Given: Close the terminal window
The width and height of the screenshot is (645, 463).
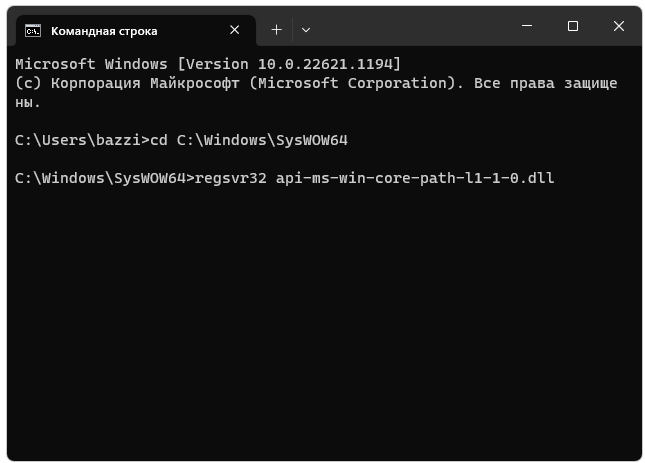Looking at the screenshot, I should pos(619,27).
